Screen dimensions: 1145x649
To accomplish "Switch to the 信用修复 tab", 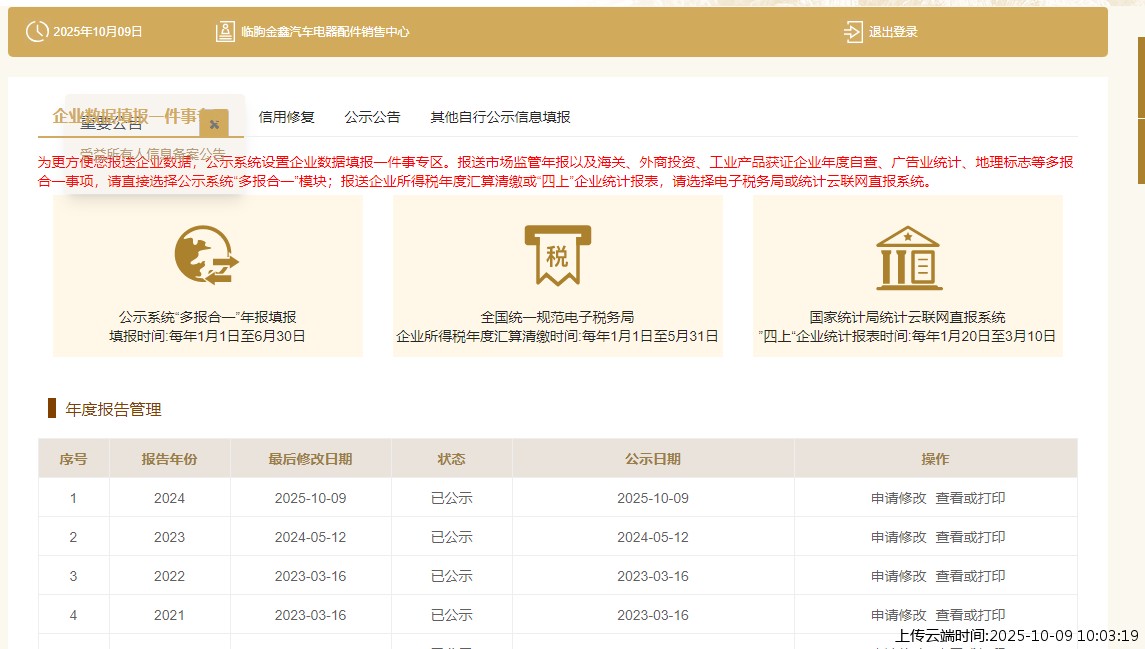I will pyautogui.click(x=286, y=117).
